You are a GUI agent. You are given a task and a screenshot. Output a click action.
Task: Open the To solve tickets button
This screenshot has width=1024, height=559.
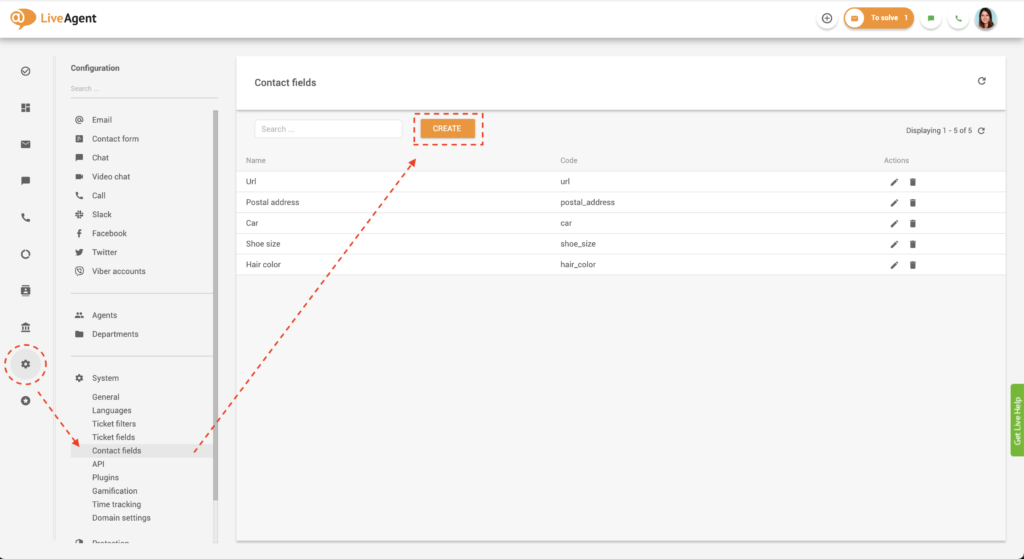(x=878, y=18)
